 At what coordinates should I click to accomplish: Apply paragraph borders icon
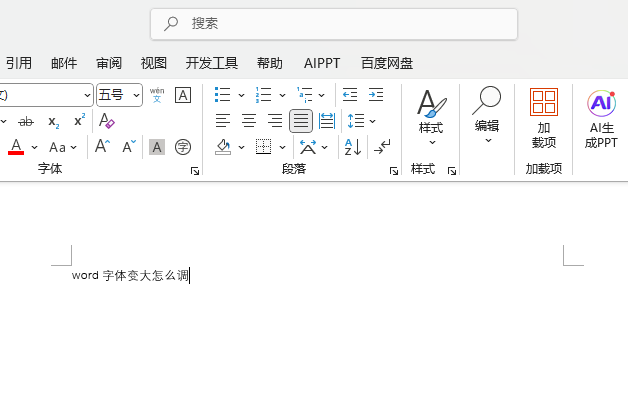[264, 147]
